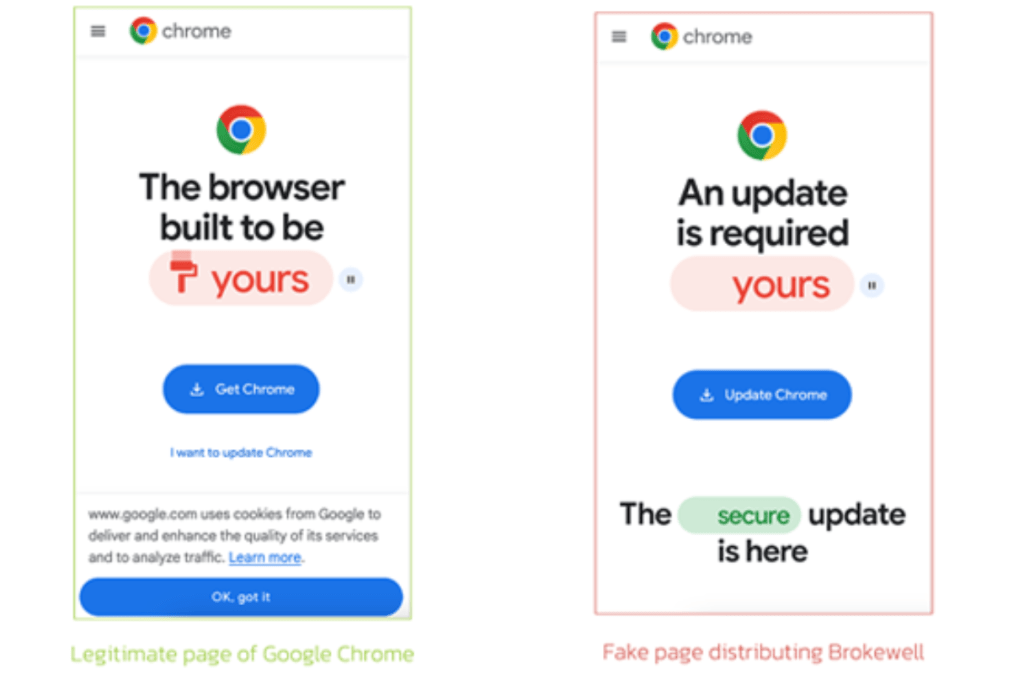Click 'The browser built to be' heading
Viewport: 1024px width, 674px height.
point(241,207)
